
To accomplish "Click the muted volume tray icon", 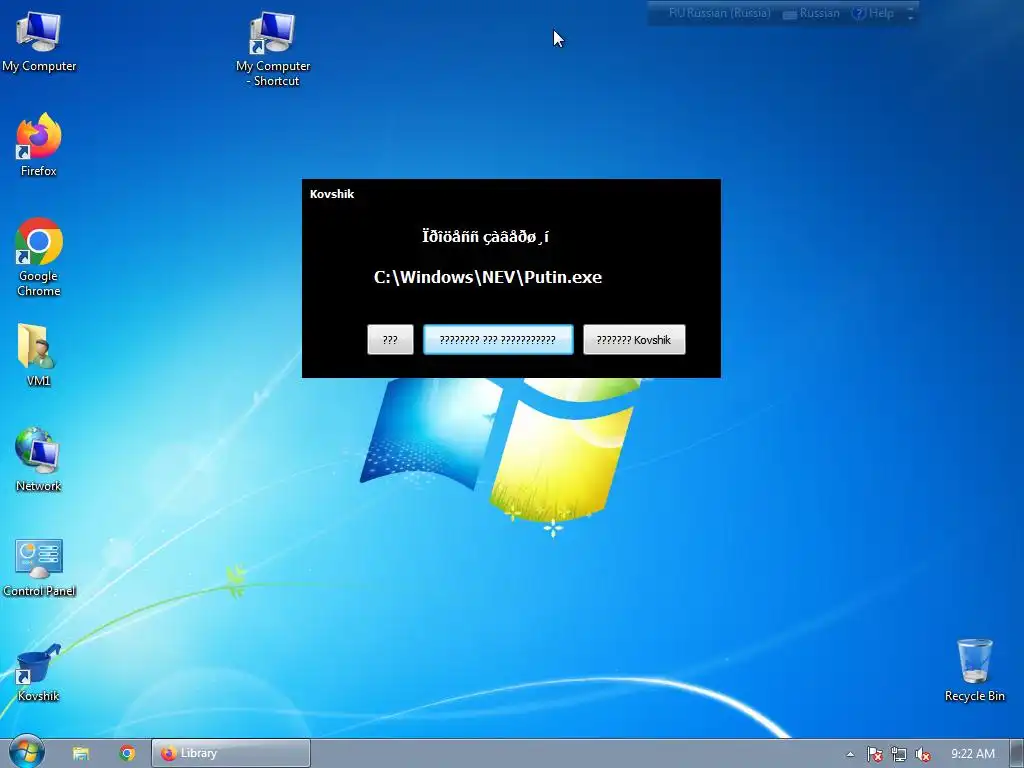I will (x=922, y=754).
